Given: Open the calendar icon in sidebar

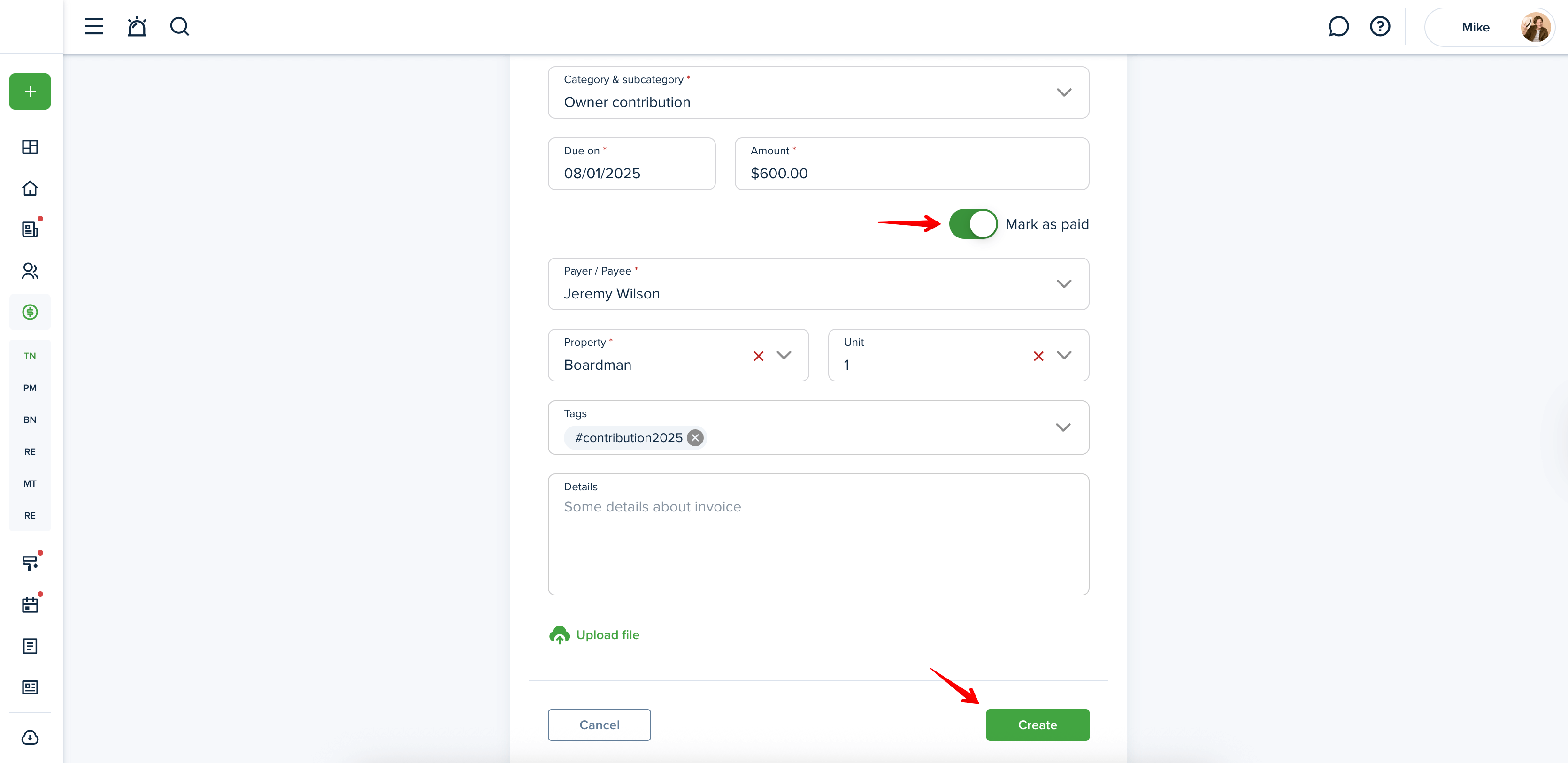Looking at the screenshot, I should point(30,605).
